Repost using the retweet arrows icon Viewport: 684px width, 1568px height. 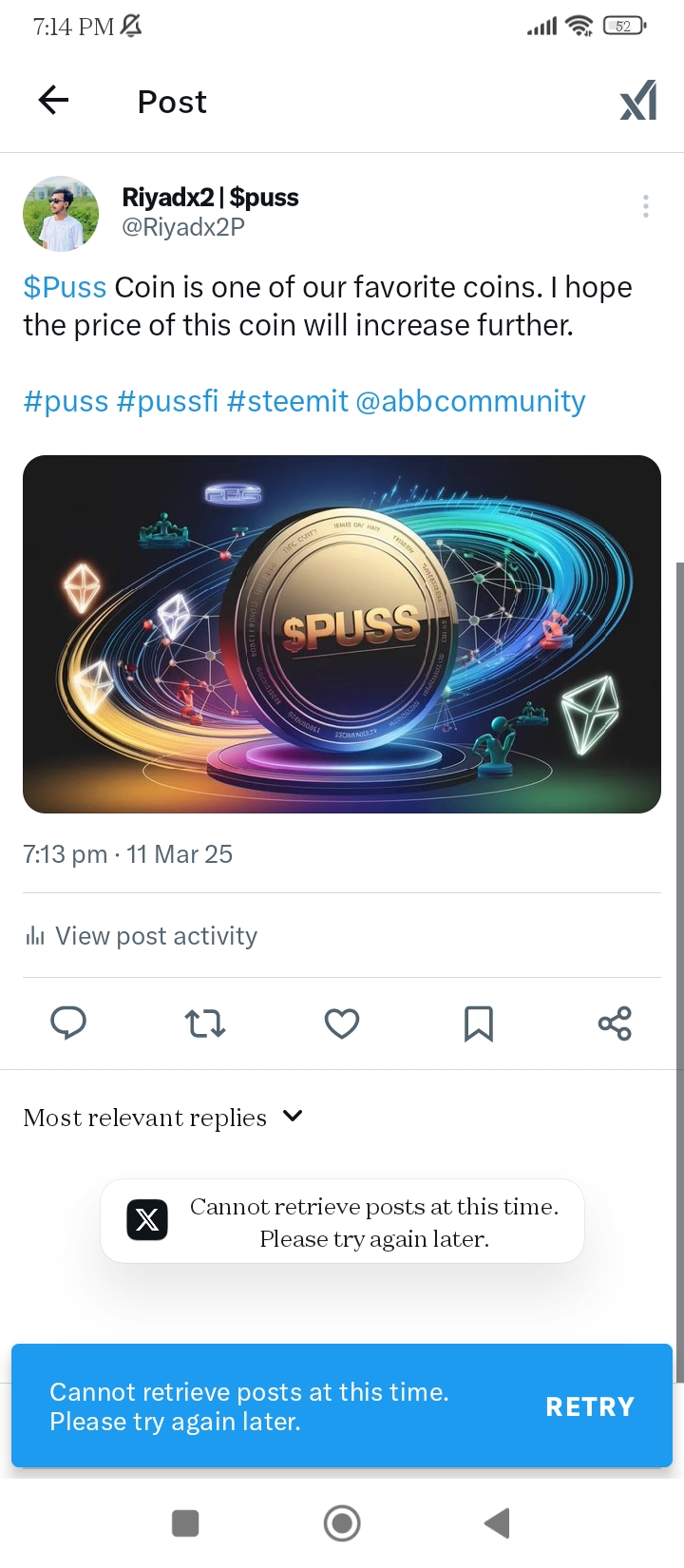click(204, 1023)
